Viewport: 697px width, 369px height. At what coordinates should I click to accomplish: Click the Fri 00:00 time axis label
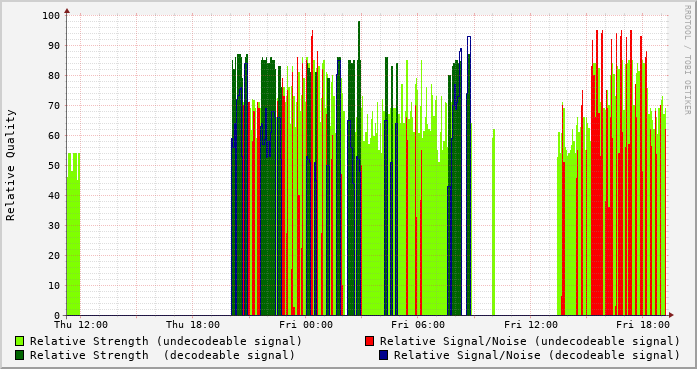point(306,325)
